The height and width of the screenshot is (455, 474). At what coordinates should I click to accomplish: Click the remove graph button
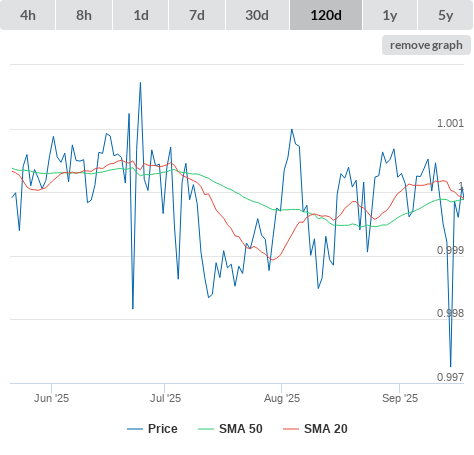[x=426, y=45]
